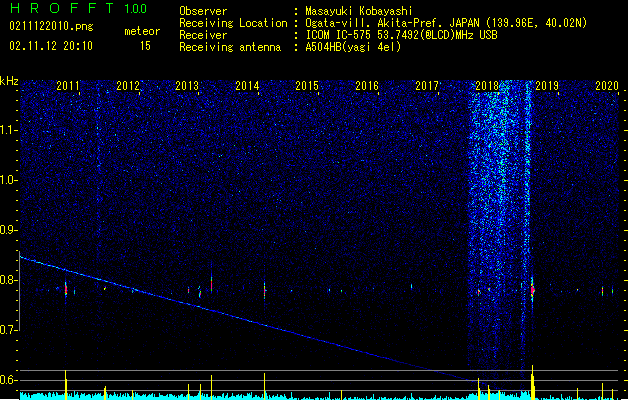Click the Ogata-vill. Akita-Pref. JAPAN location text

point(446,23)
